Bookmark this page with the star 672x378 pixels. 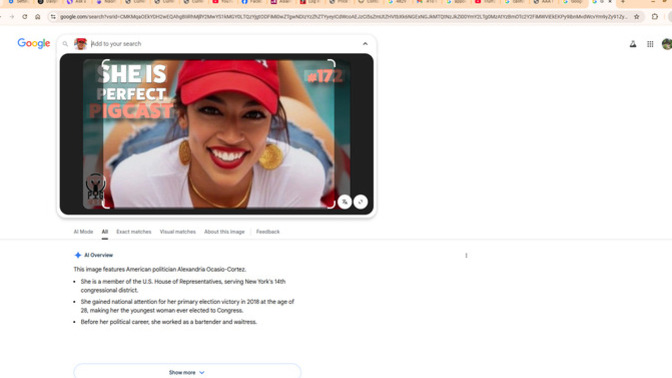click(636, 17)
